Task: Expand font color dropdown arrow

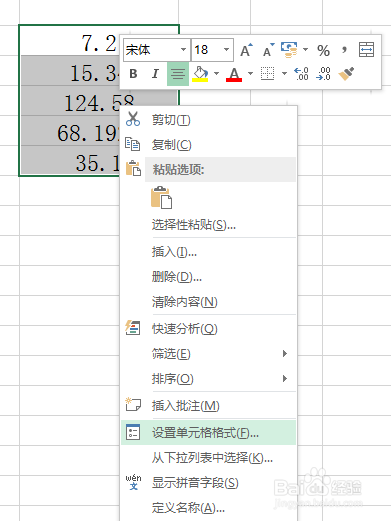Action: [250, 73]
